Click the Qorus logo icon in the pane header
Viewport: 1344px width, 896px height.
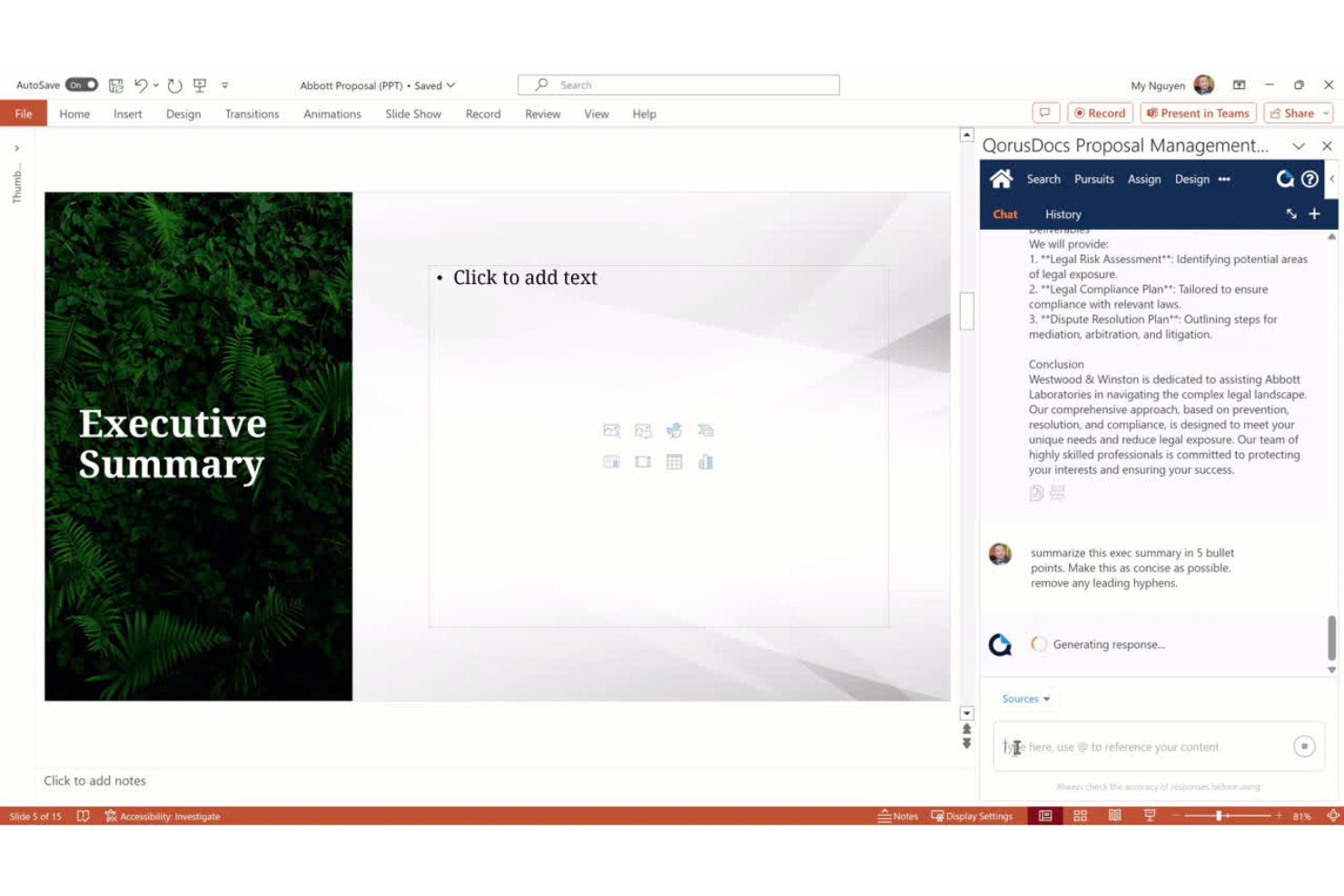pyautogui.click(x=1285, y=179)
